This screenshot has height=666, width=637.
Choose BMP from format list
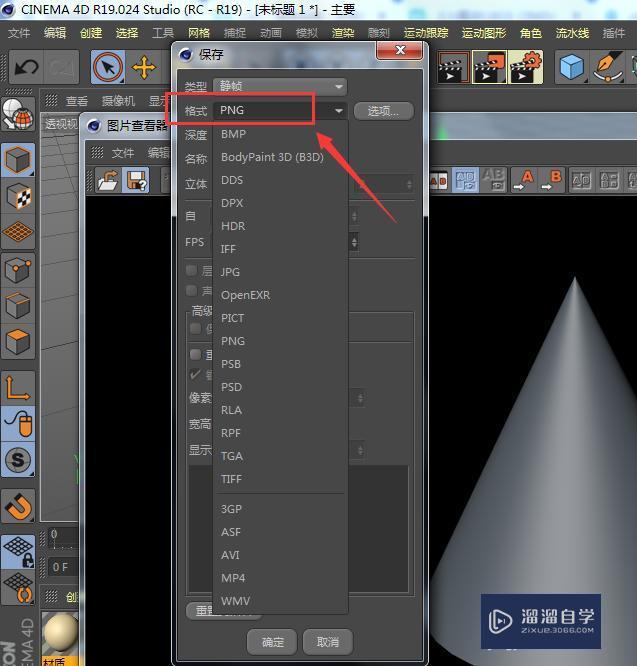coord(233,134)
